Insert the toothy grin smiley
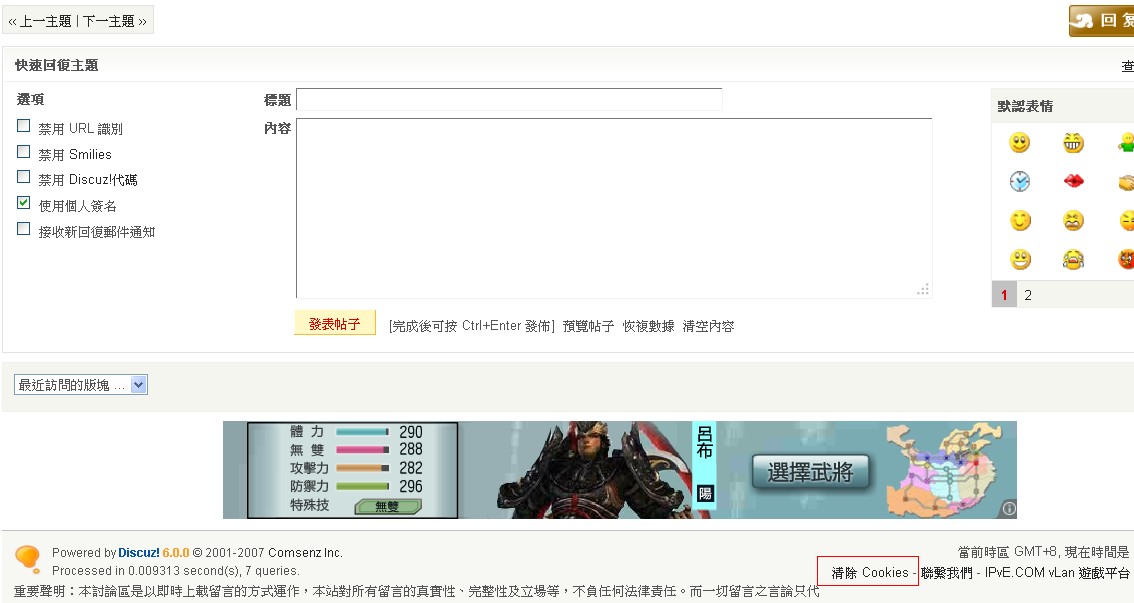The image size is (1134, 603). coord(1073,142)
